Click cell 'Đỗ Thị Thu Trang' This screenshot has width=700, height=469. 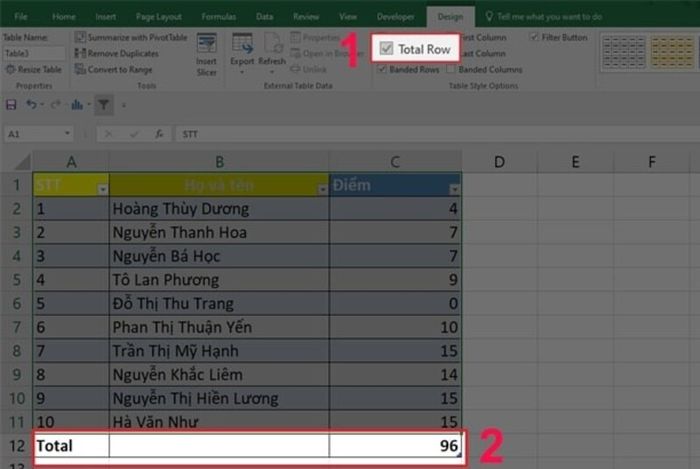pos(219,303)
